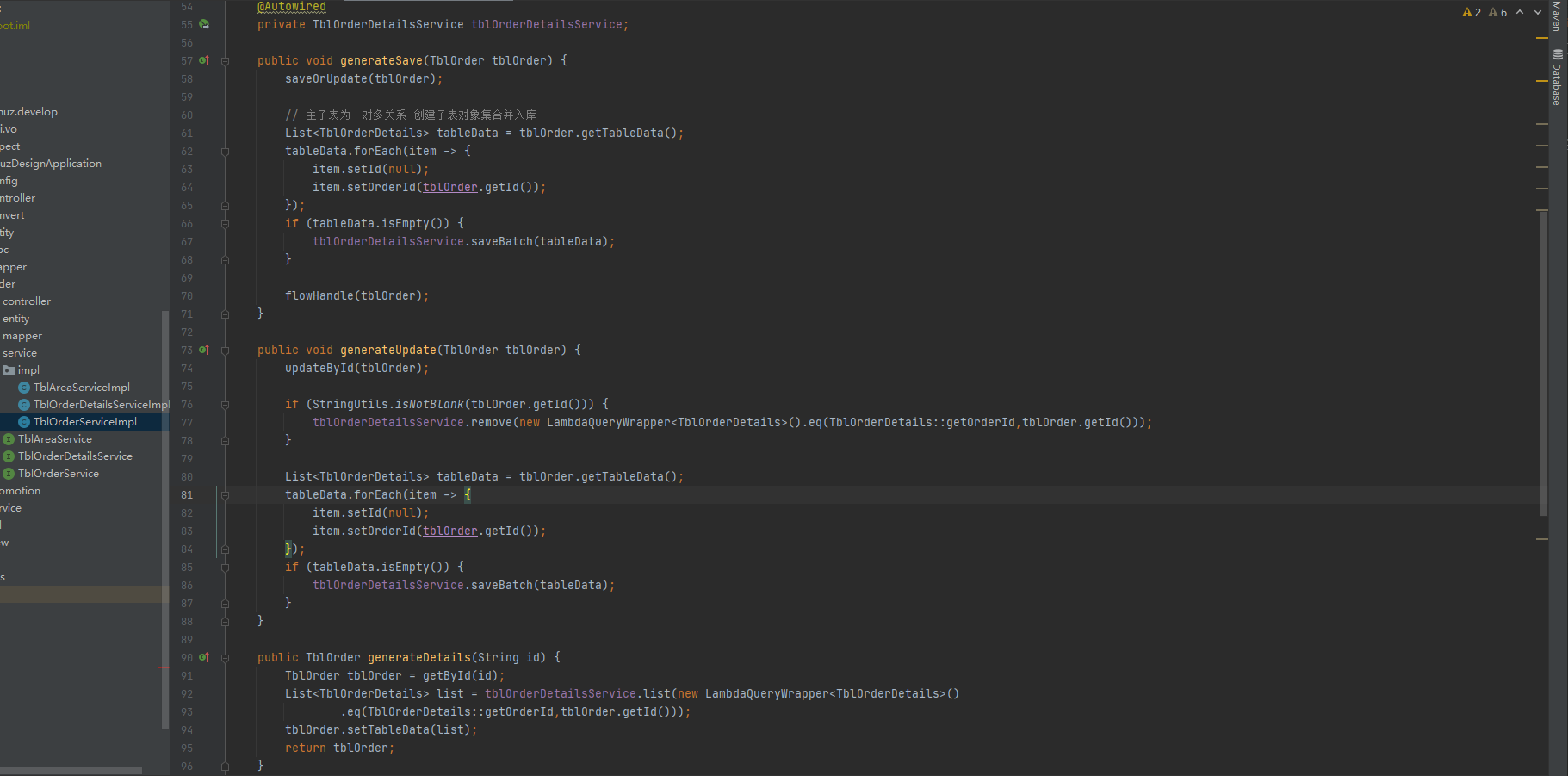Click the weak warning indicator showing 6
Viewport: 1568px width, 776px height.
click(x=1497, y=12)
